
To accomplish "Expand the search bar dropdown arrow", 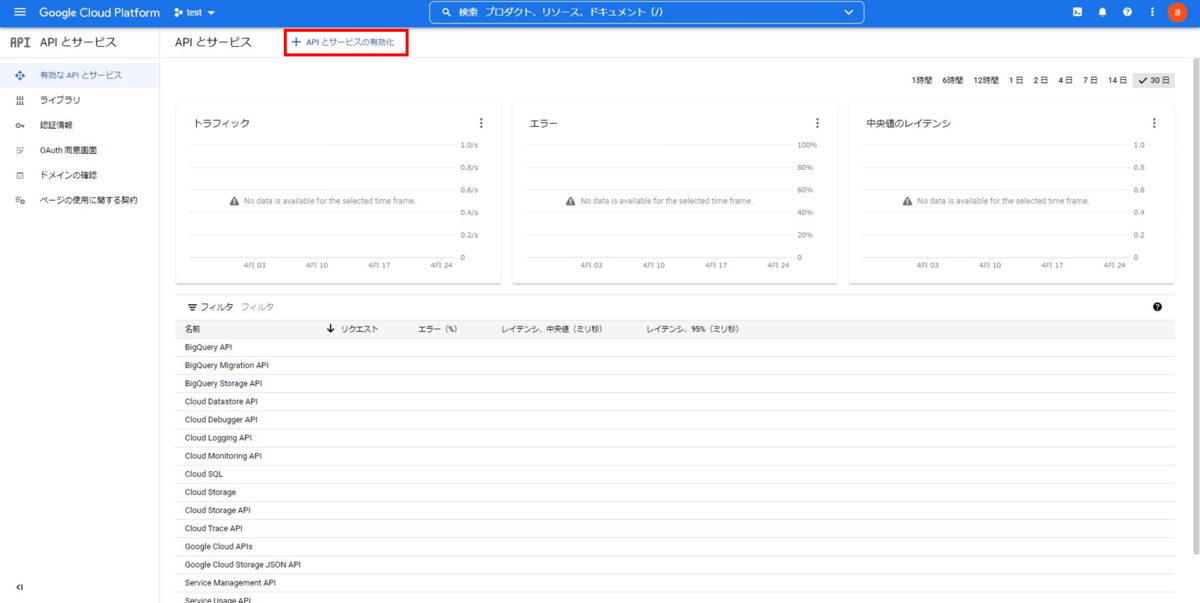I will (849, 12).
